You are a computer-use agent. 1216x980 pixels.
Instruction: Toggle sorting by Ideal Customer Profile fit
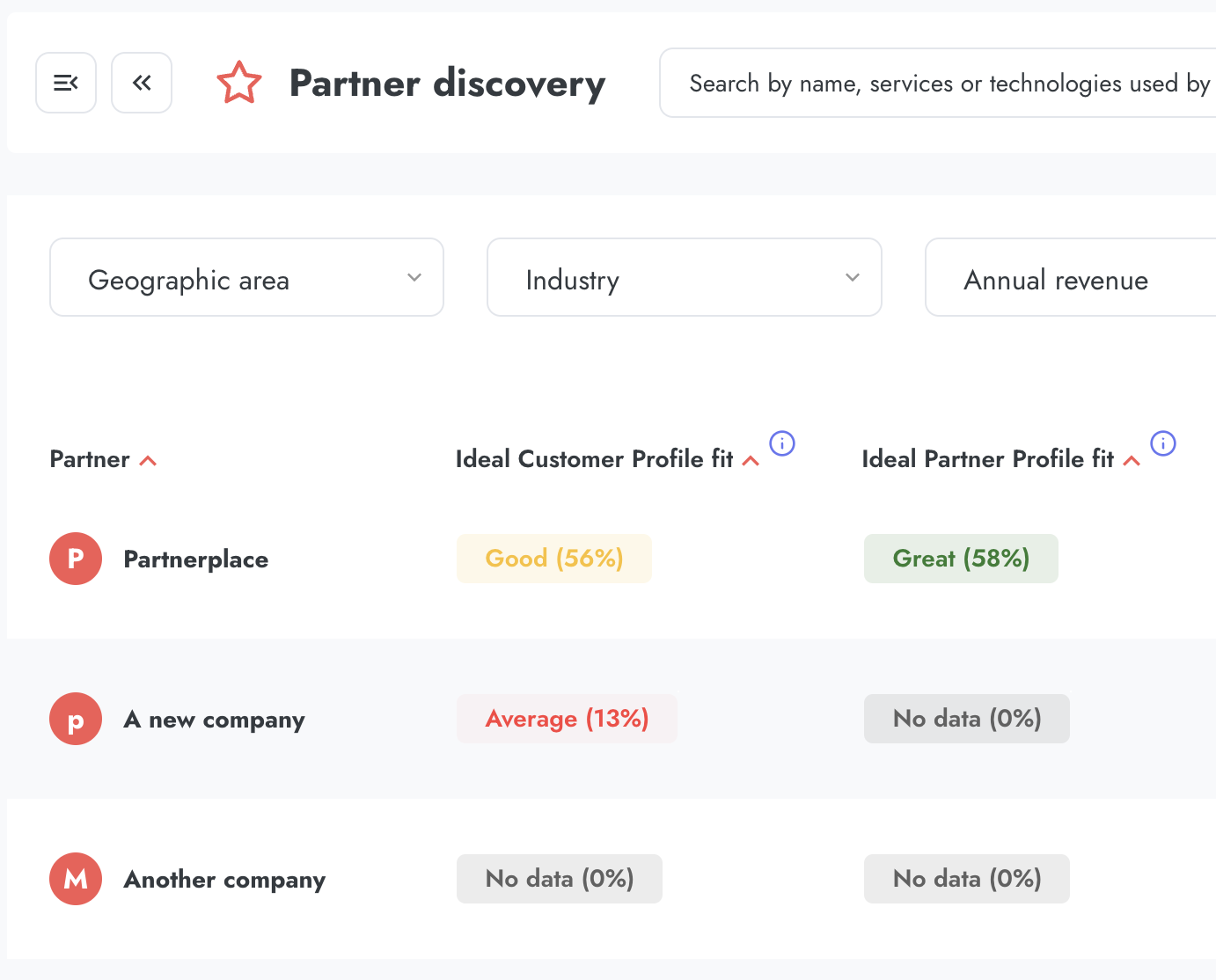pyautogui.click(x=750, y=459)
